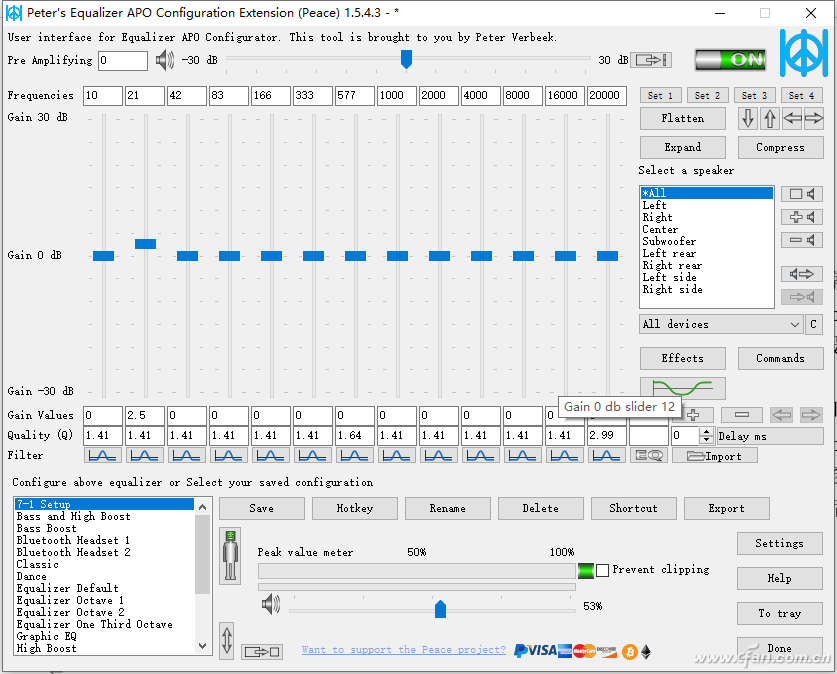This screenshot has height=674, width=837.
Task: Open the green frequency response graph
Action: point(682,387)
